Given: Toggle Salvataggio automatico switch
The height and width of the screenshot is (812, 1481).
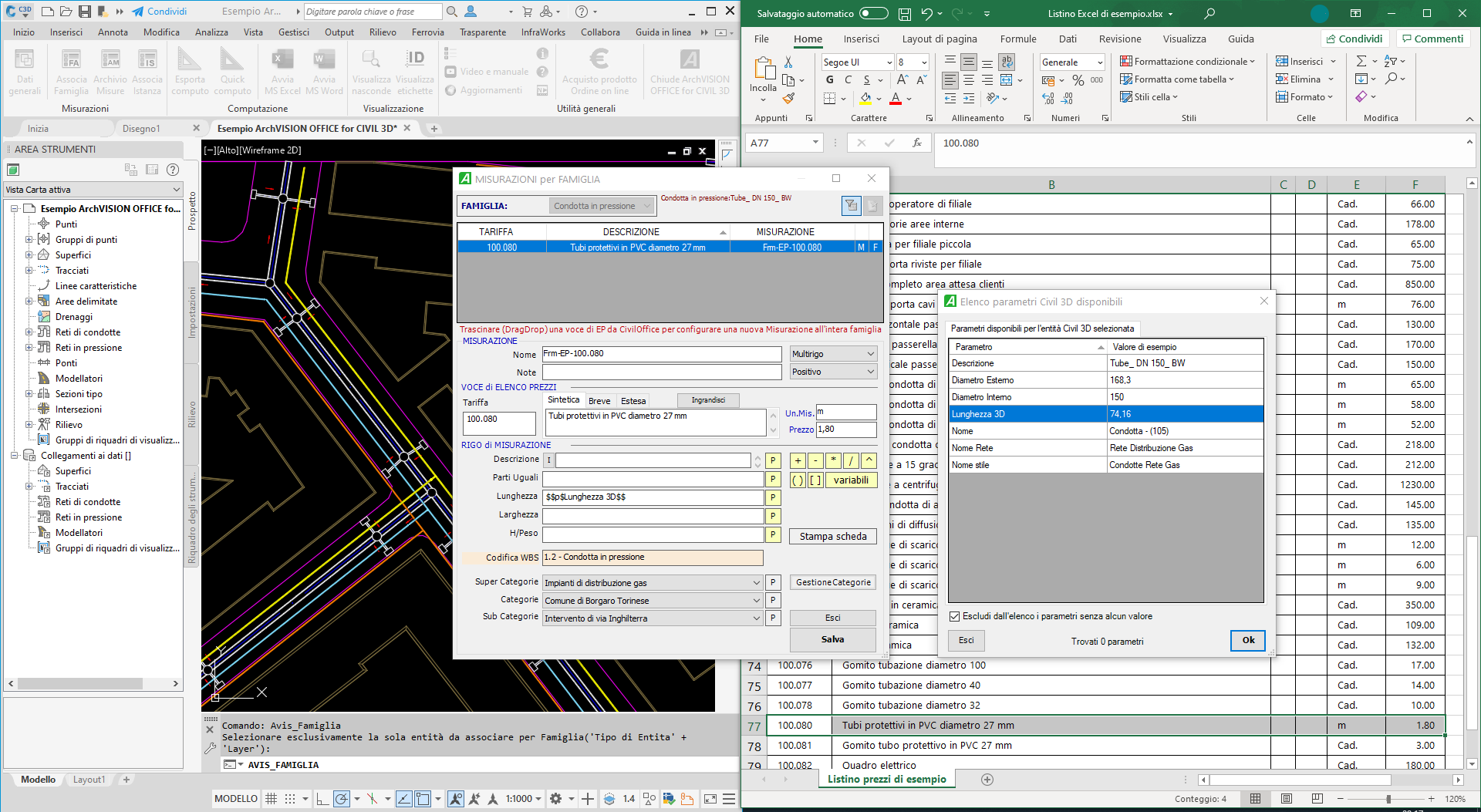Looking at the screenshot, I should [x=873, y=14].
